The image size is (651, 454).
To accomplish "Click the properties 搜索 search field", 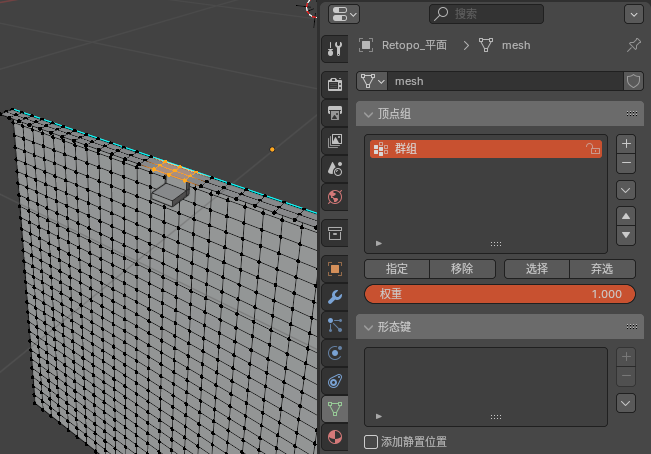I will [487, 14].
